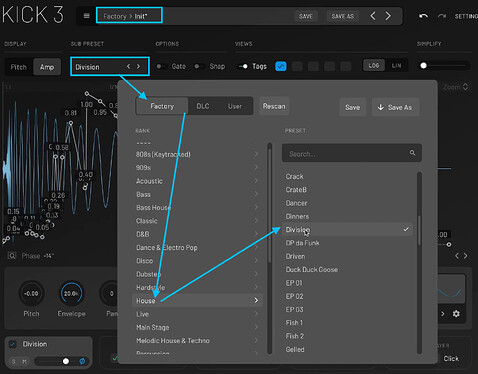
Task: Go to previous preset with top arrow
Action: click(373, 16)
